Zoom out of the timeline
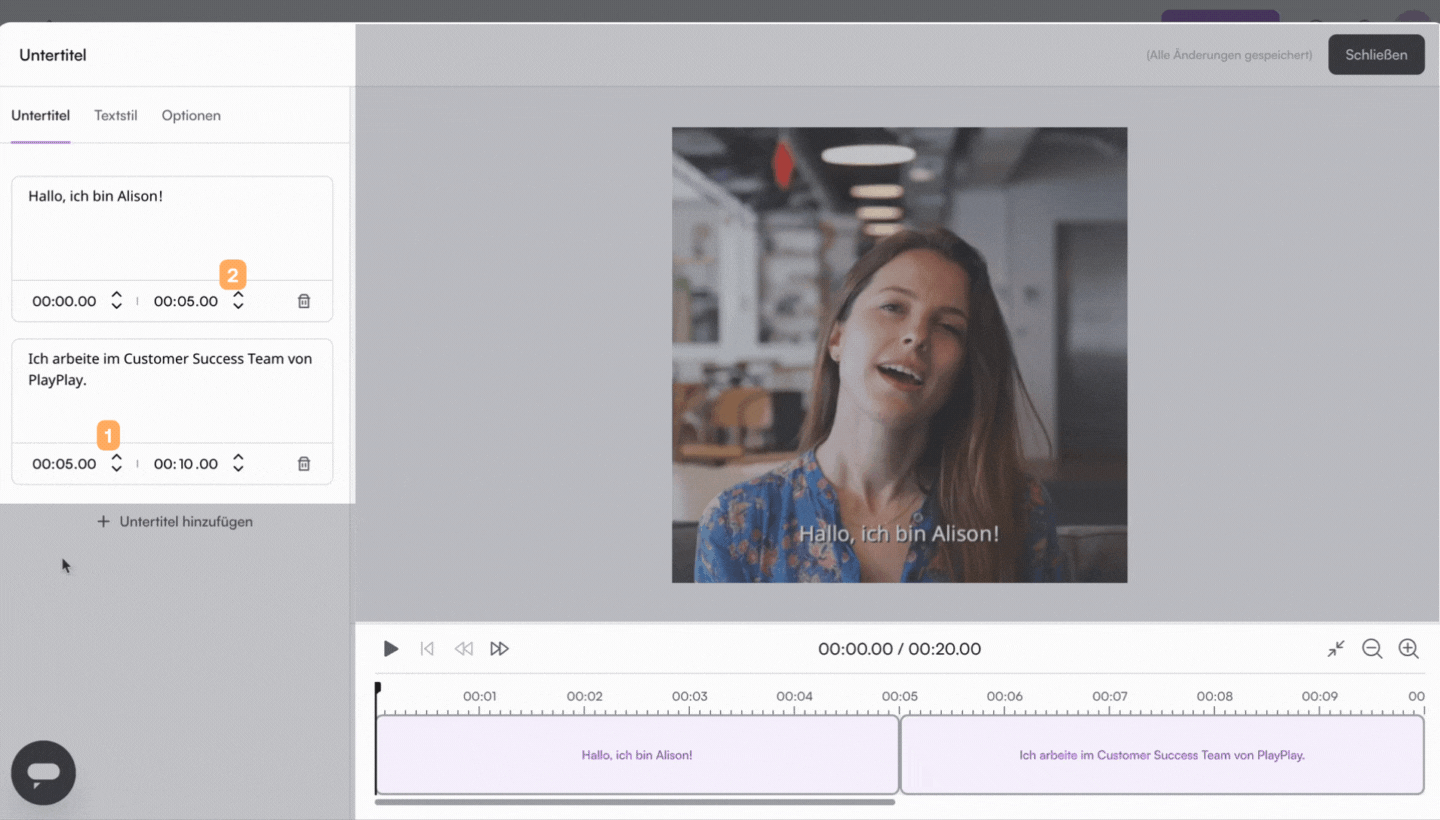 (x=1372, y=649)
